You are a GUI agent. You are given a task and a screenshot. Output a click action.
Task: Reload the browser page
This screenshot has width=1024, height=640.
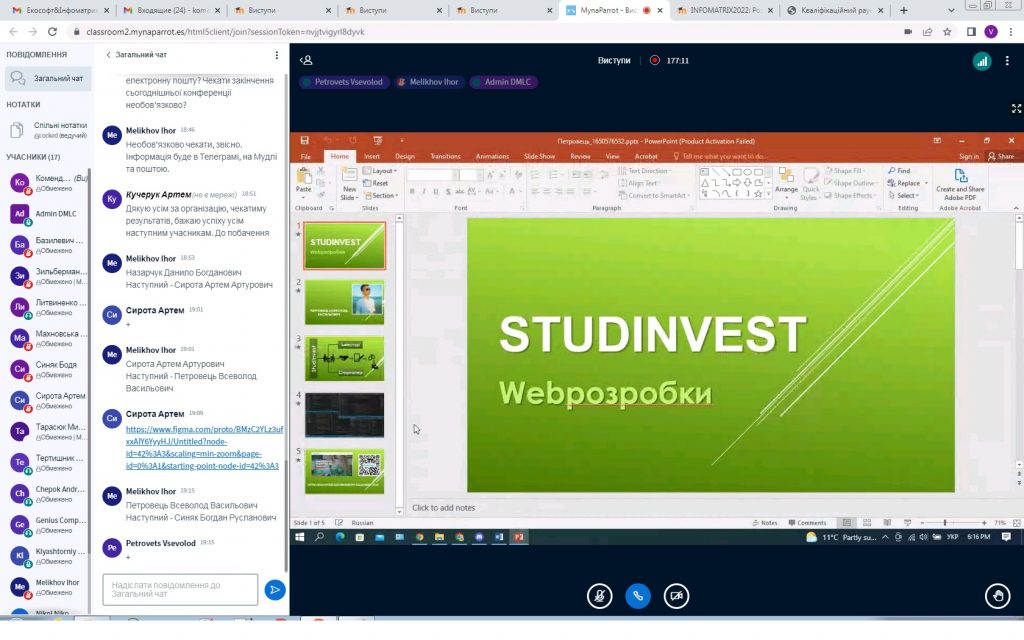53,31
